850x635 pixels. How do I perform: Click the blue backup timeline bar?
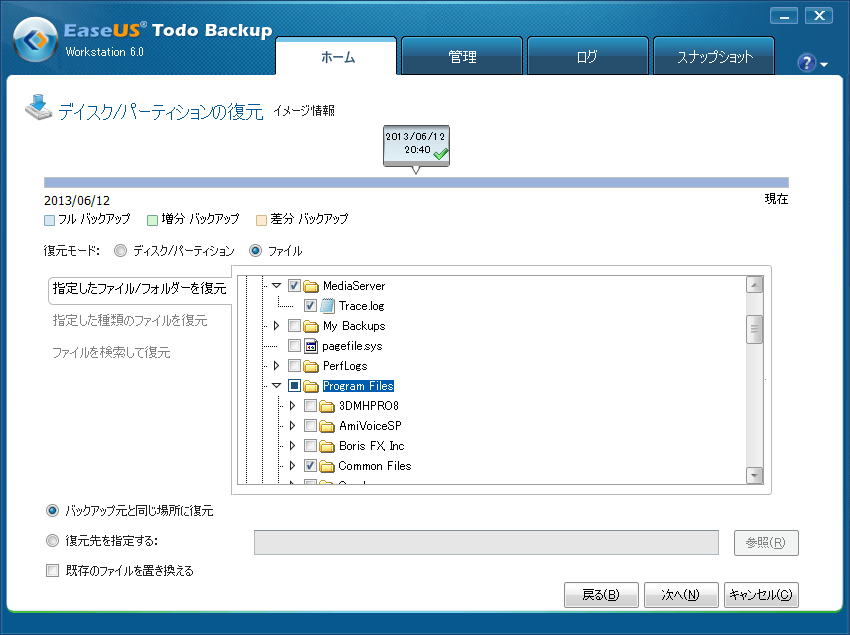pos(416,183)
